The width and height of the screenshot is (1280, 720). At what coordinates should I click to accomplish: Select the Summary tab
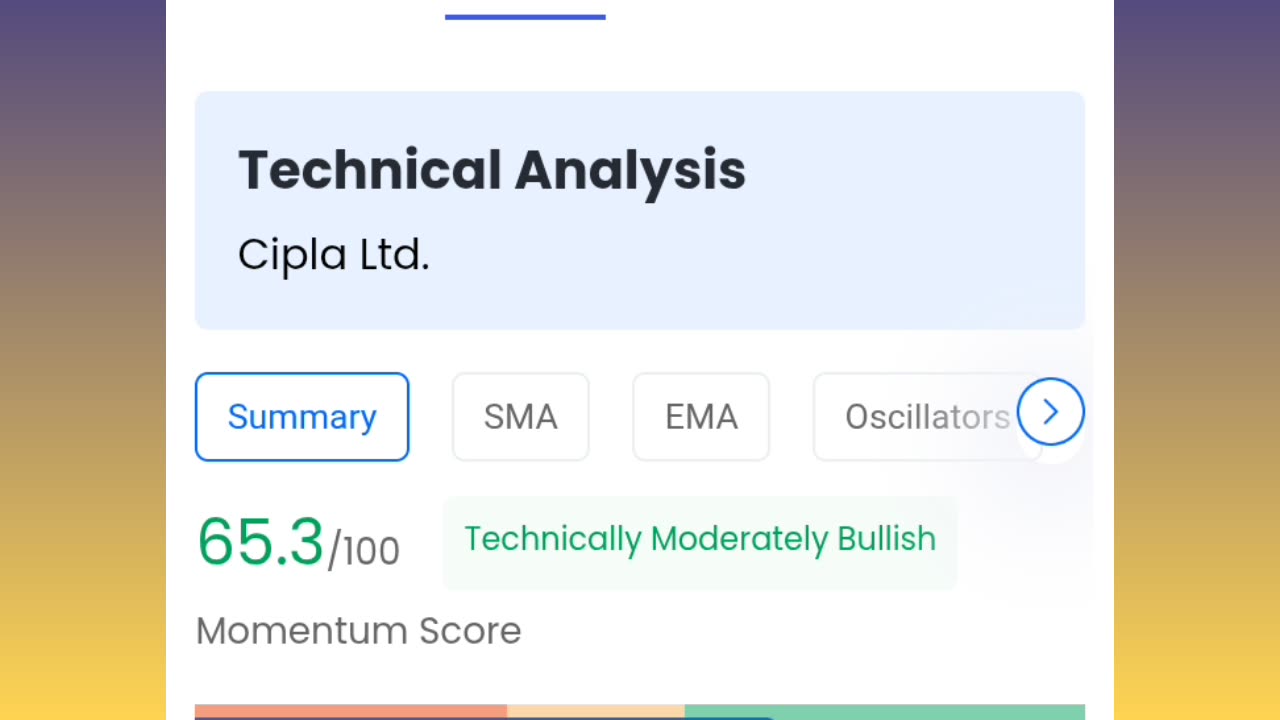(302, 417)
